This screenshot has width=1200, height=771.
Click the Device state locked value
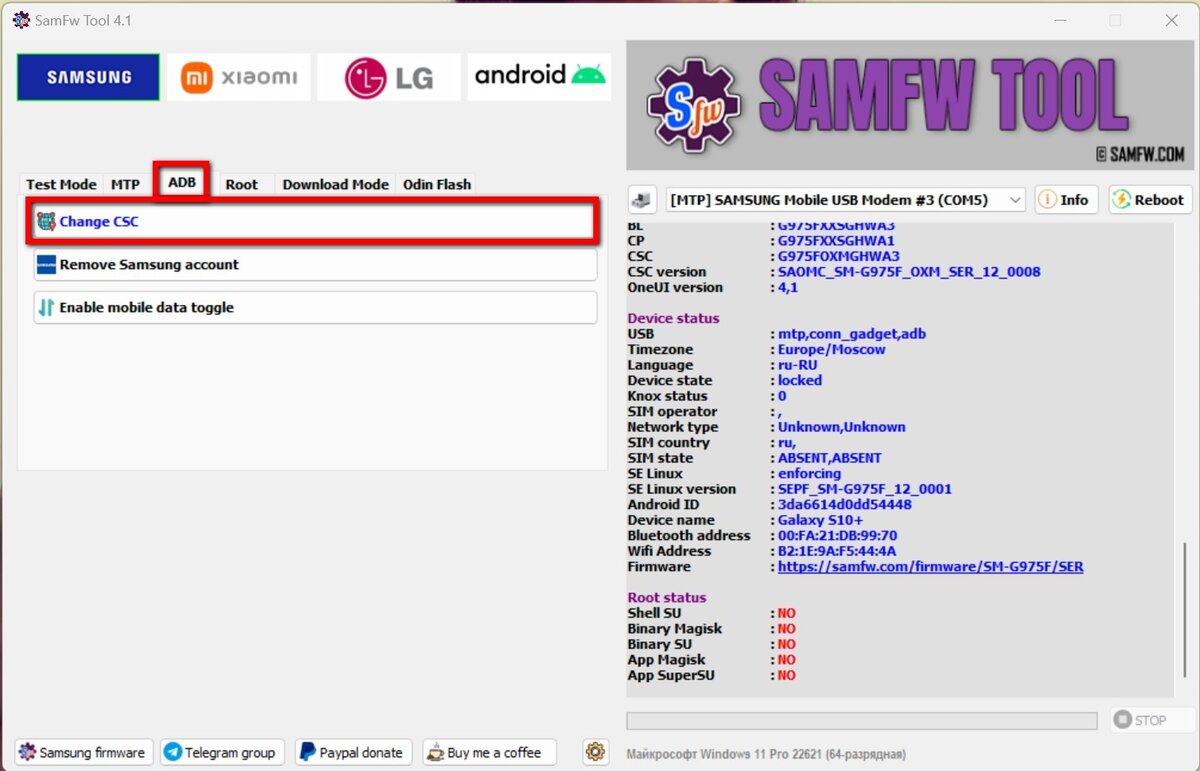pyautogui.click(x=800, y=381)
